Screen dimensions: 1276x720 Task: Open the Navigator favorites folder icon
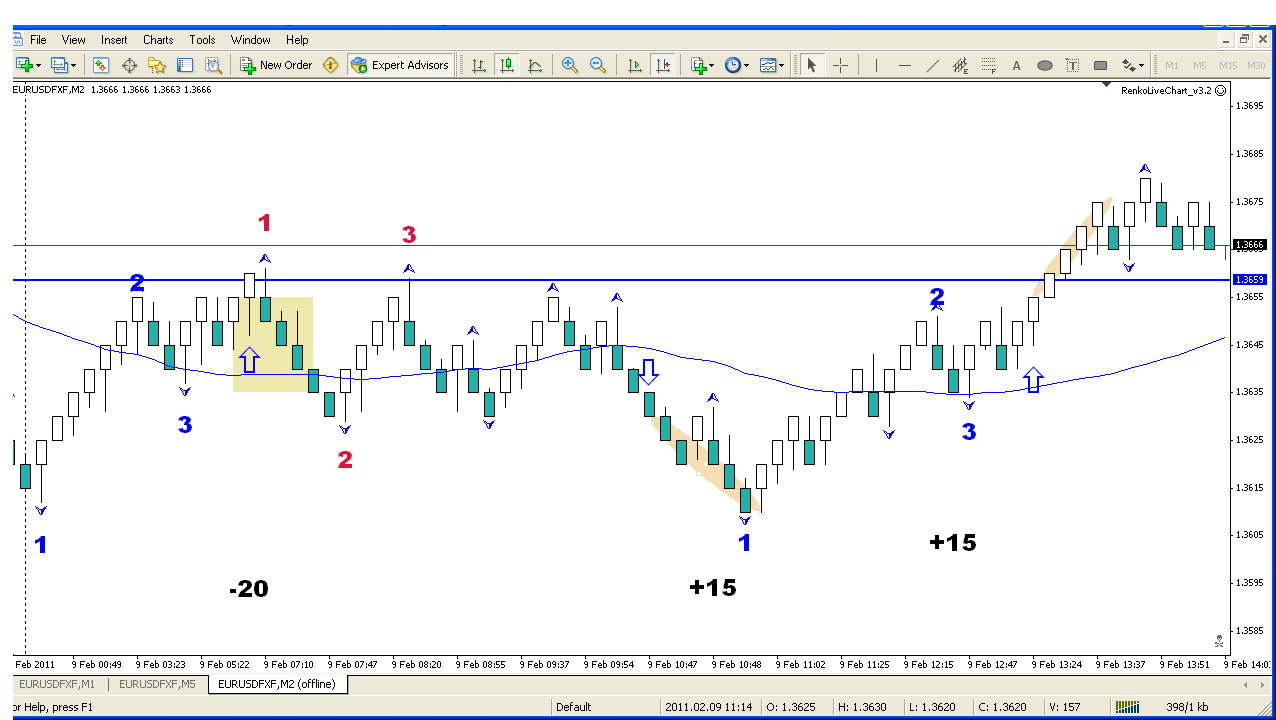[x=157, y=65]
